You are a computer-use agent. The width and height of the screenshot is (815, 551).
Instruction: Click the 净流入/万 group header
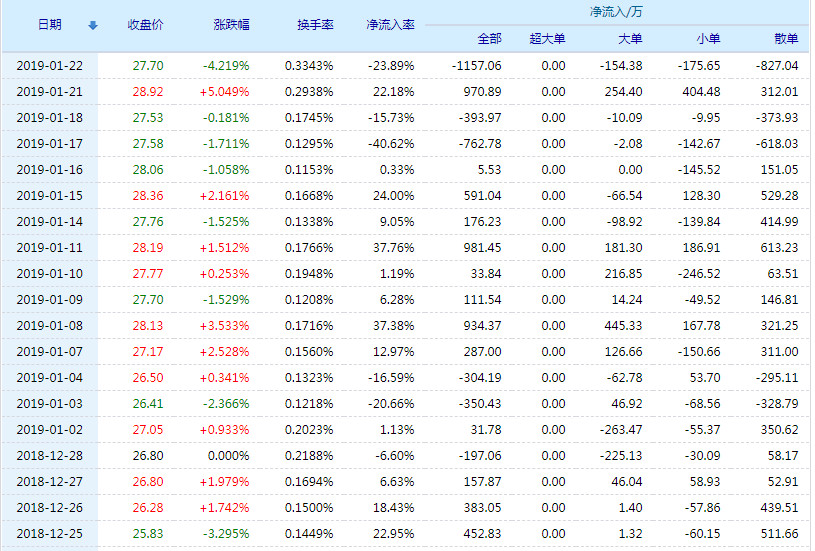click(615, 12)
